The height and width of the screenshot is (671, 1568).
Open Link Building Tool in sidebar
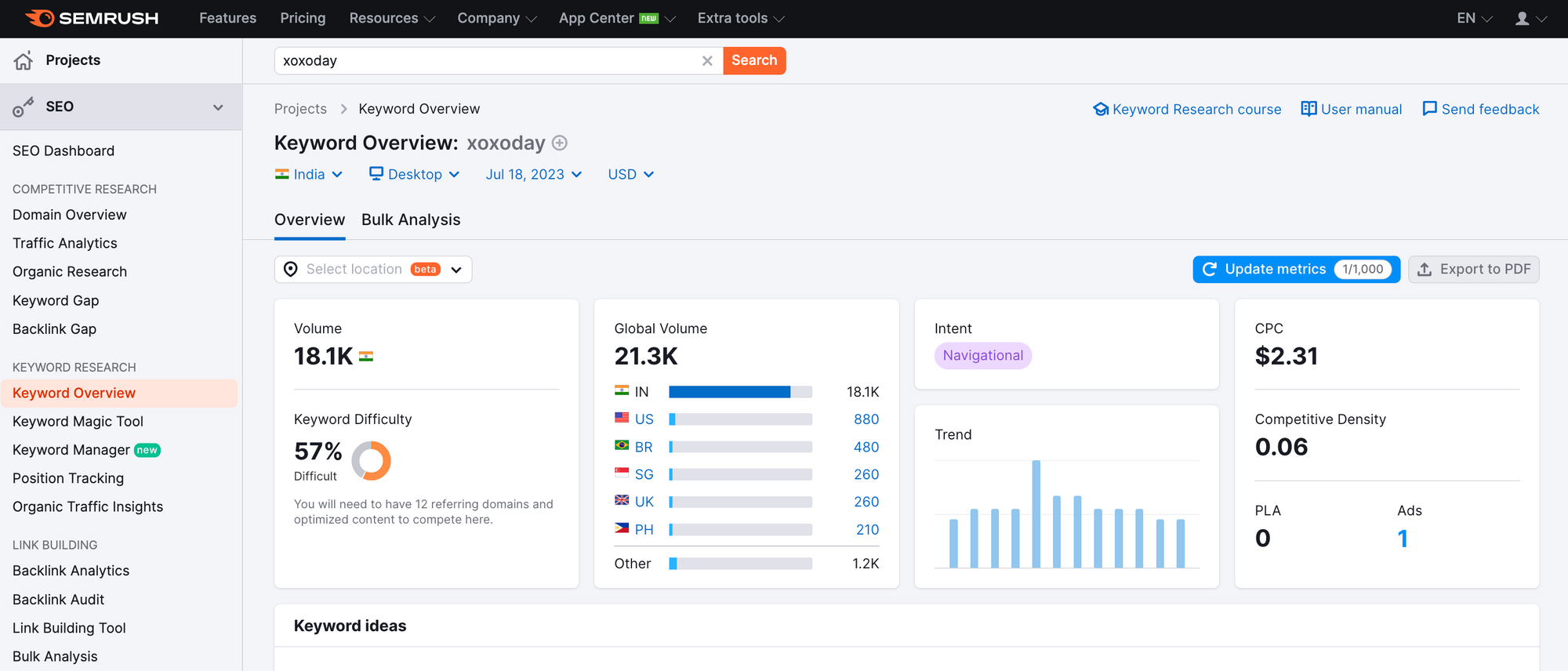click(x=69, y=629)
